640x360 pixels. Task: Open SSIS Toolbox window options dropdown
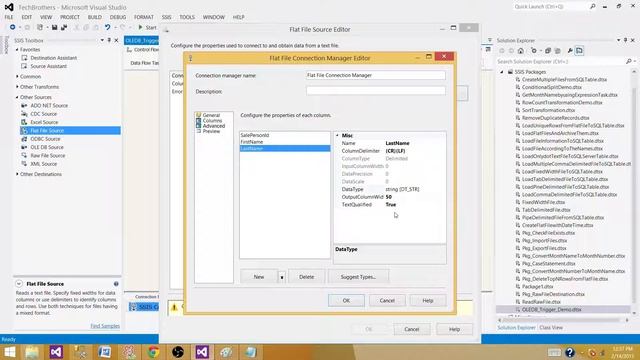[x=102, y=40]
